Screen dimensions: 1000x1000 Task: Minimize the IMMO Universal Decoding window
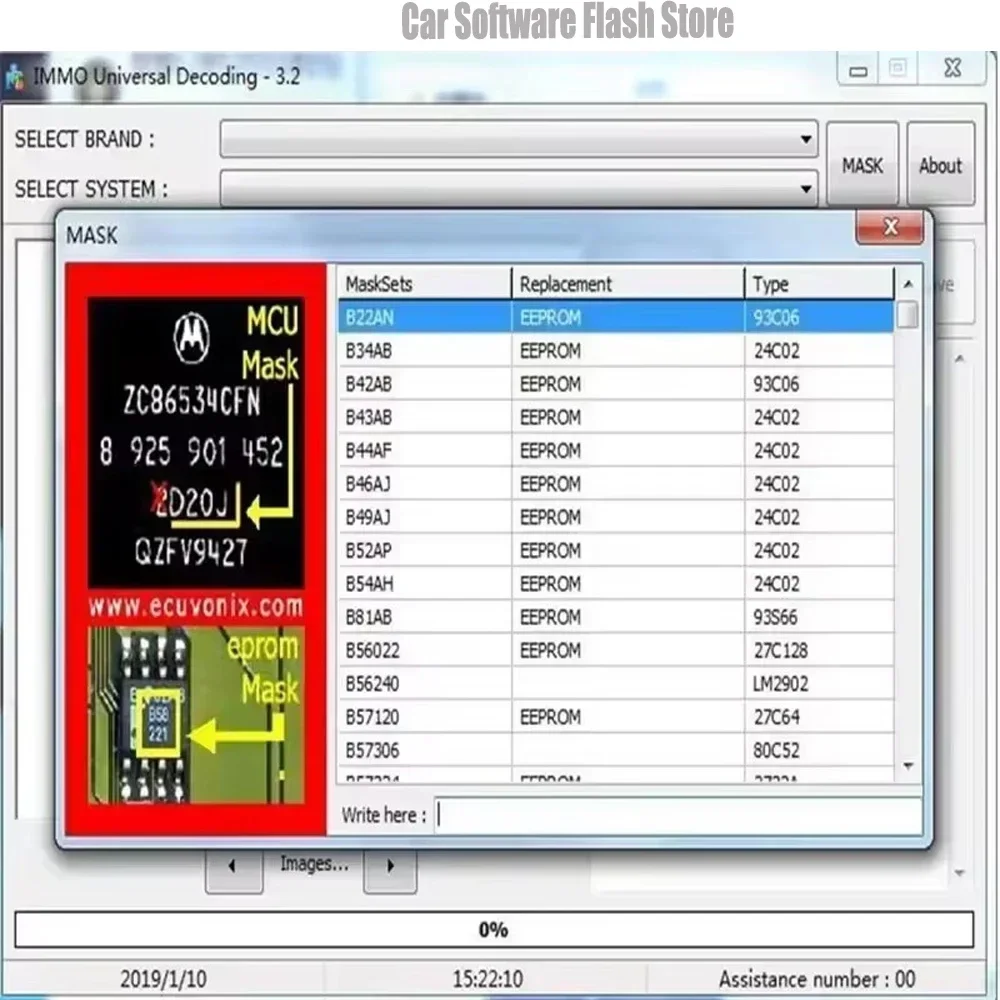click(x=858, y=70)
